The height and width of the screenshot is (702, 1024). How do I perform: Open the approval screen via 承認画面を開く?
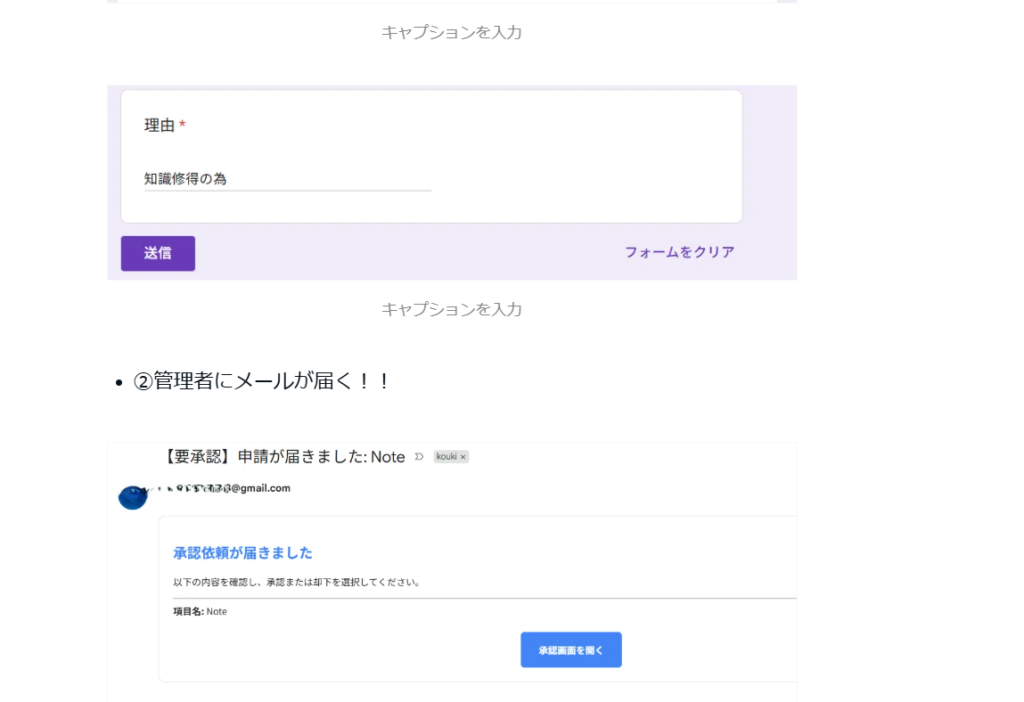(x=571, y=650)
